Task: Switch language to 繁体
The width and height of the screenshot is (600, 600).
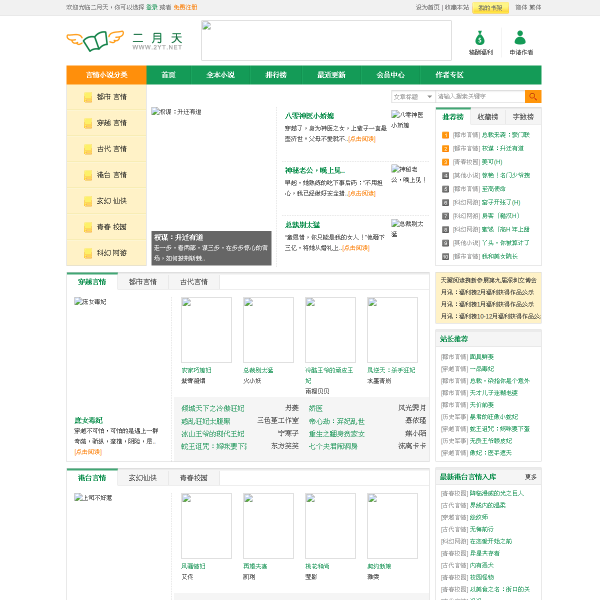Action: pyautogui.click(x=535, y=7)
